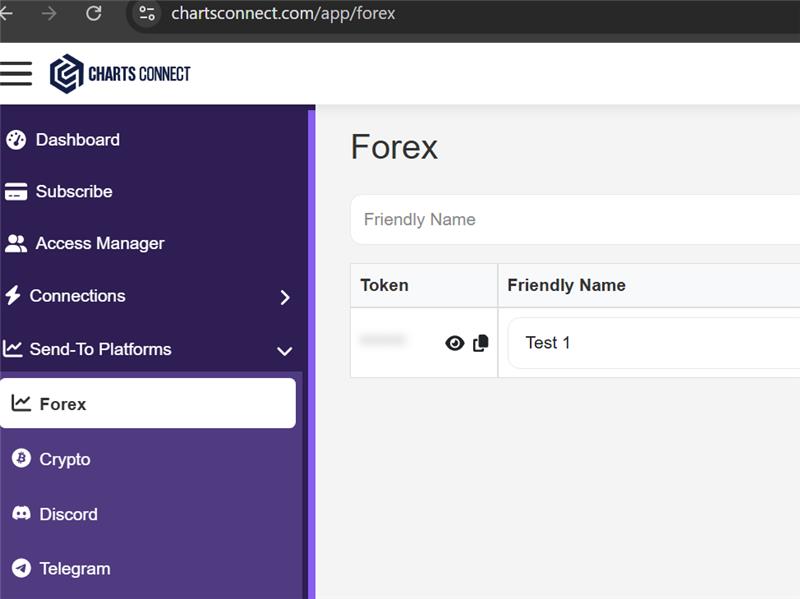This screenshot has width=800, height=599.
Task: Copy the token with the copy icon
Action: pos(481,343)
